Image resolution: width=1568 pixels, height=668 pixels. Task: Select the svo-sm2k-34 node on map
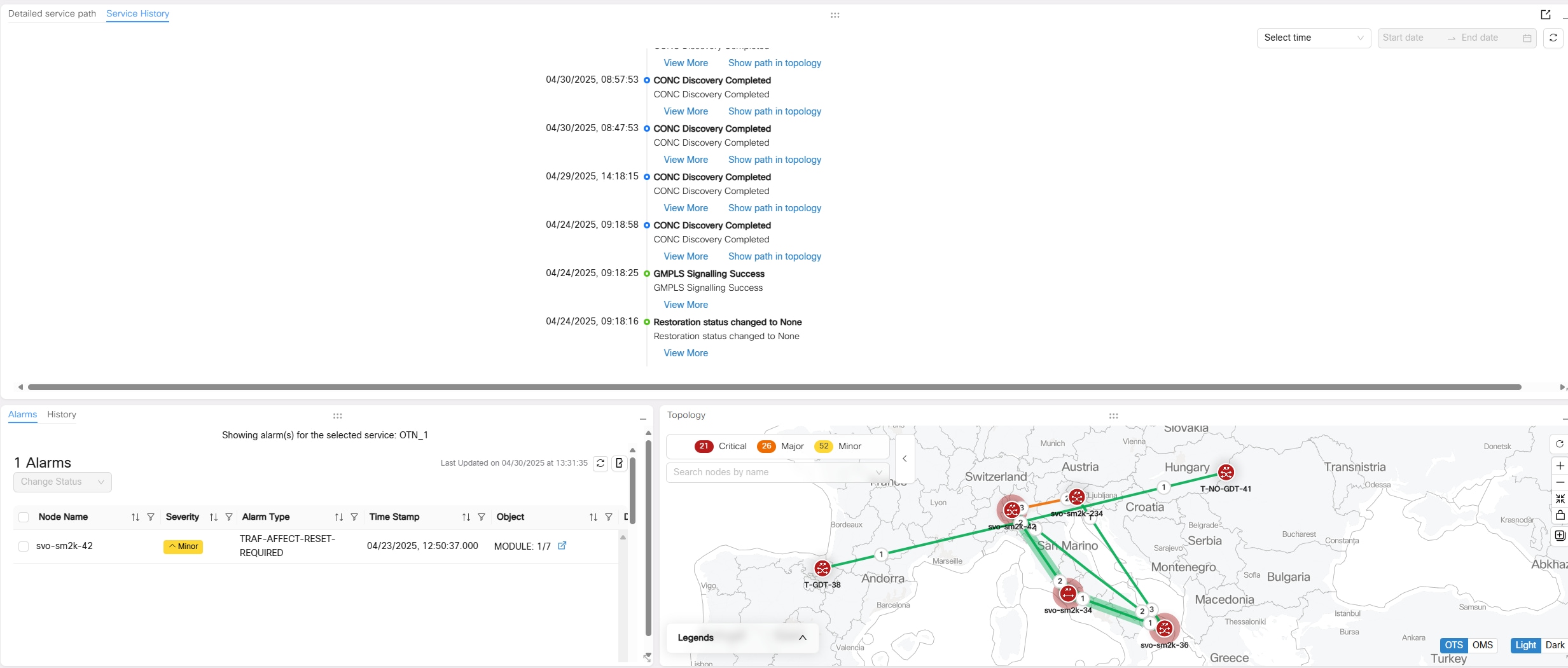[1068, 594]
